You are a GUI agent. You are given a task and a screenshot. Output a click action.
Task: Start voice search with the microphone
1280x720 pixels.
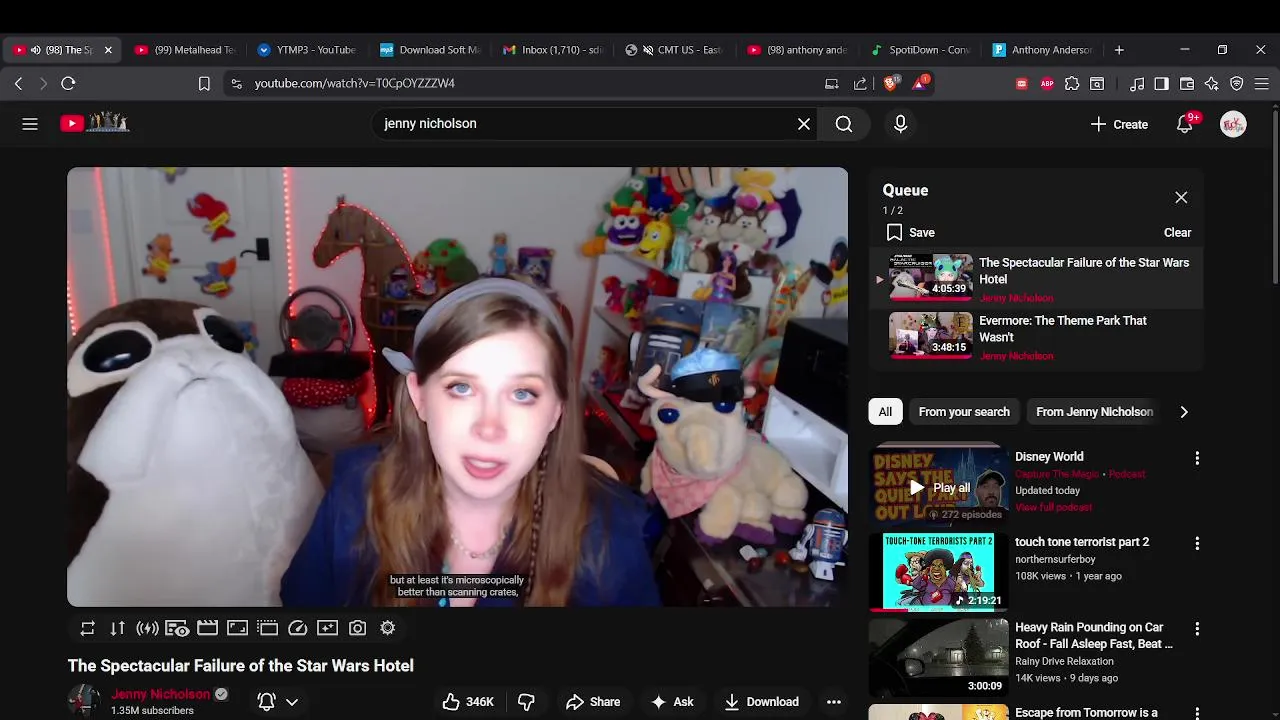point(900,124)
